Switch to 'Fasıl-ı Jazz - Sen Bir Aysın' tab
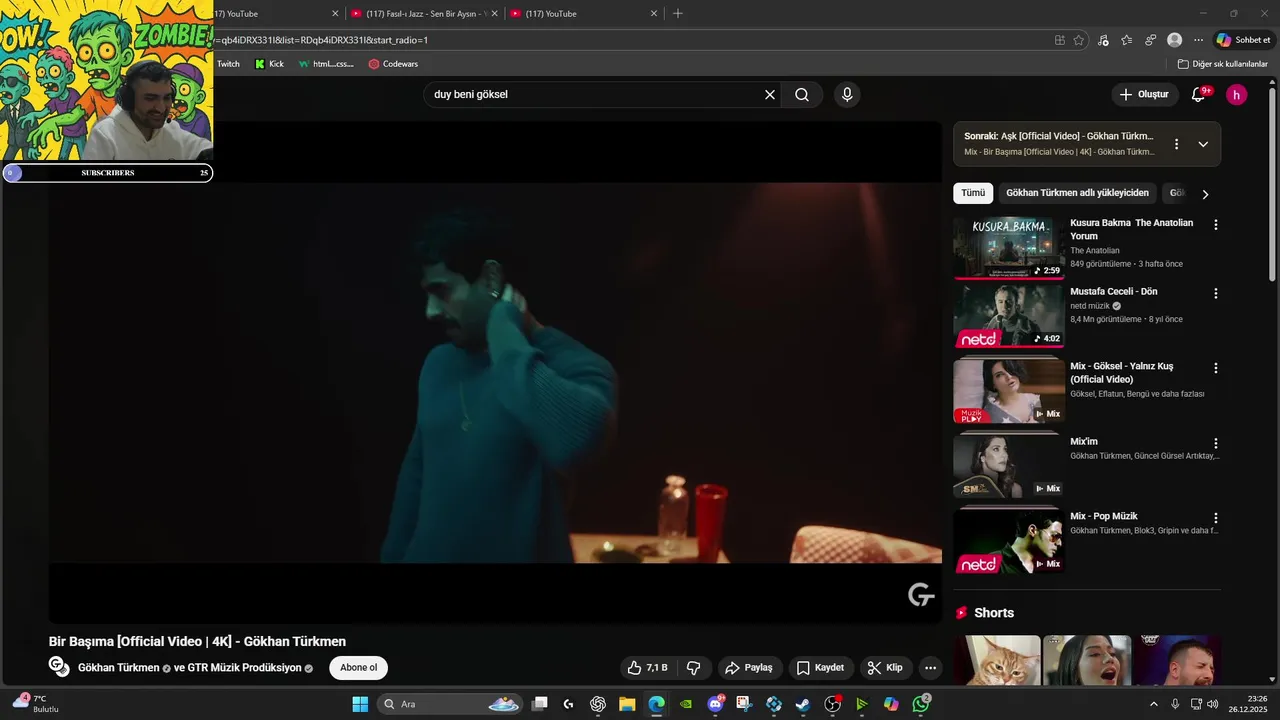This screenshot has height=720, width=1280. tap(424, 14)
